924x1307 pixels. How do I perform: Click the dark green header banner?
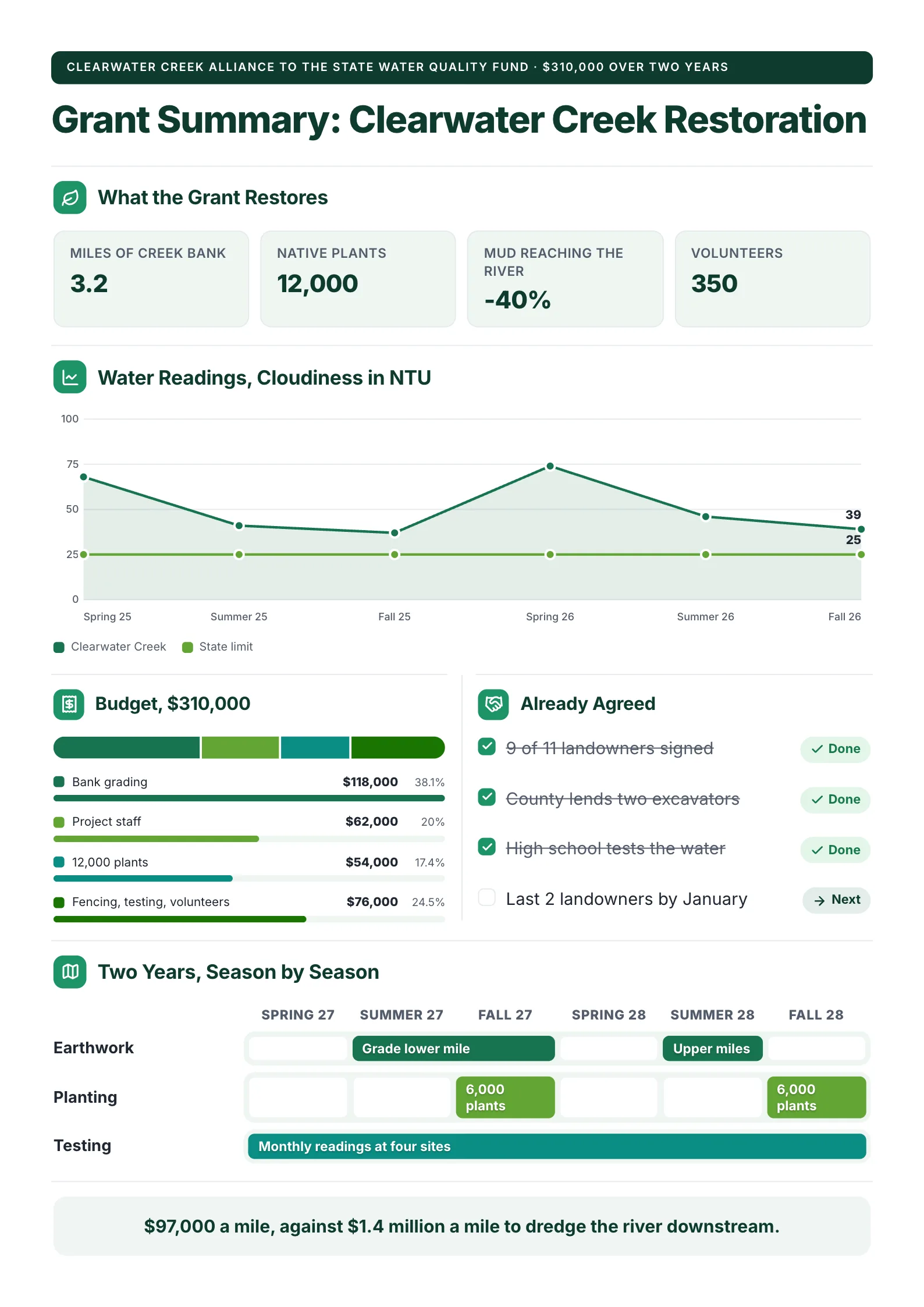click(x=462, y=68)
